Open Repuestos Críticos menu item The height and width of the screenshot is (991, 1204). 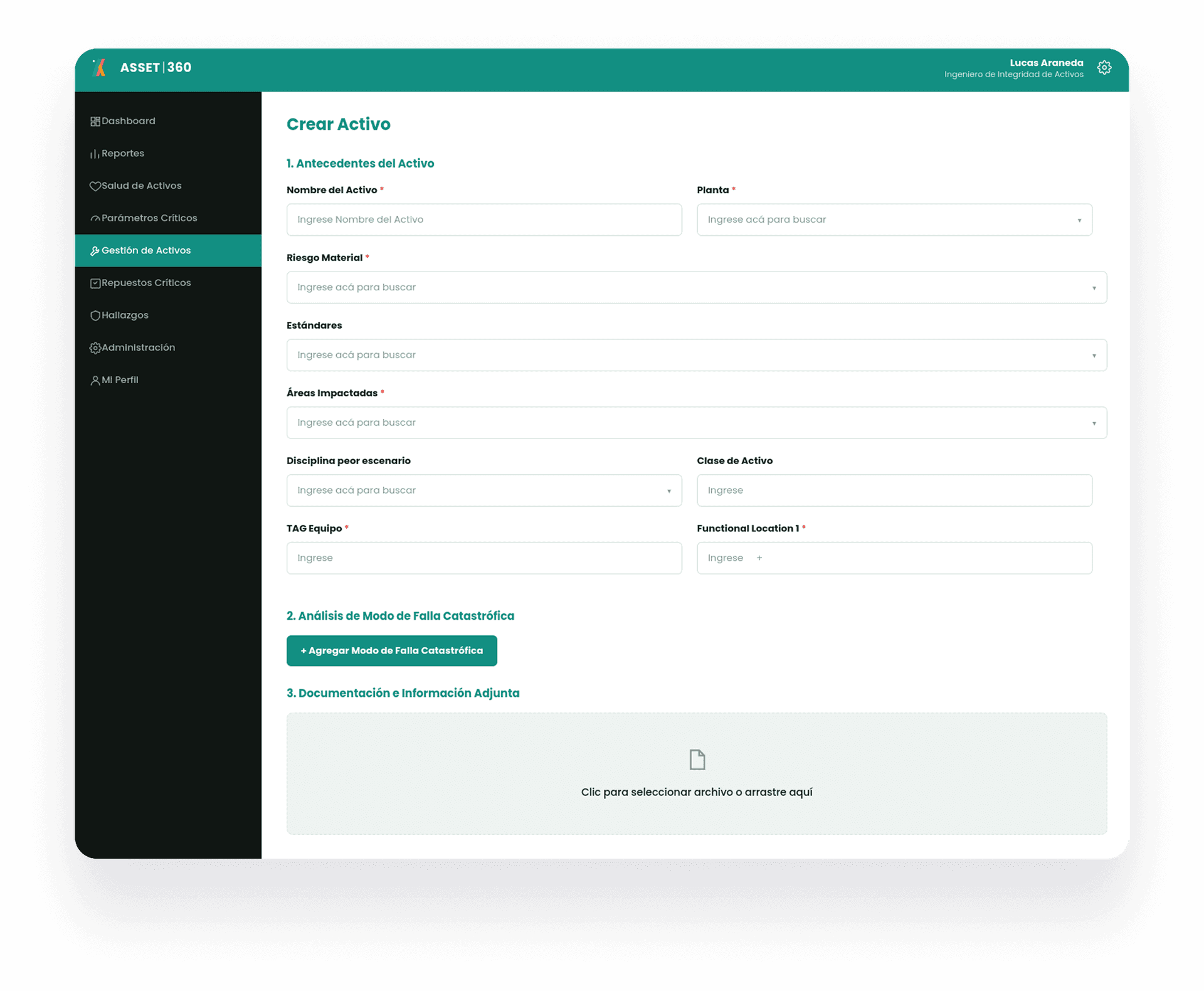click(x=168, y=283)
